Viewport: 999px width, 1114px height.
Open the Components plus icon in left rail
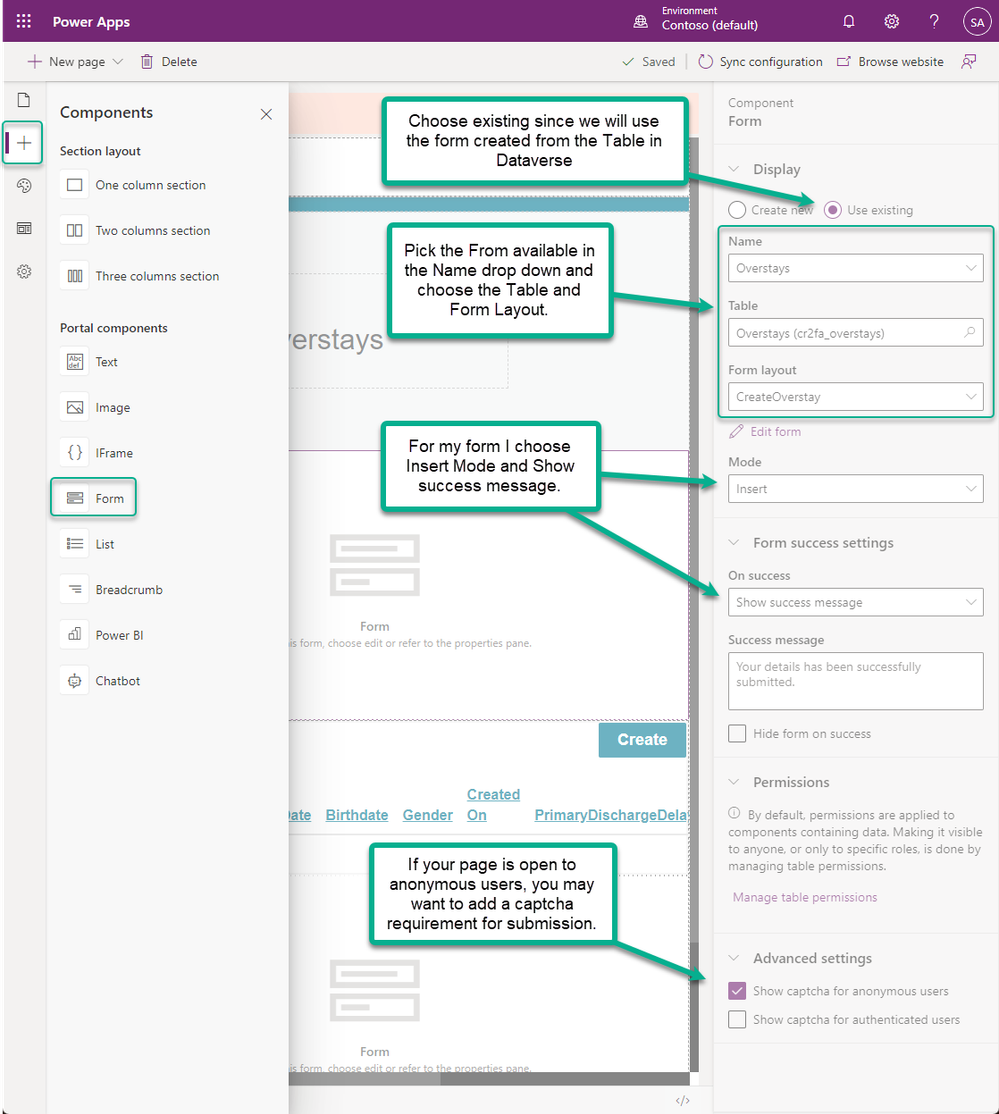click(23, 143)
